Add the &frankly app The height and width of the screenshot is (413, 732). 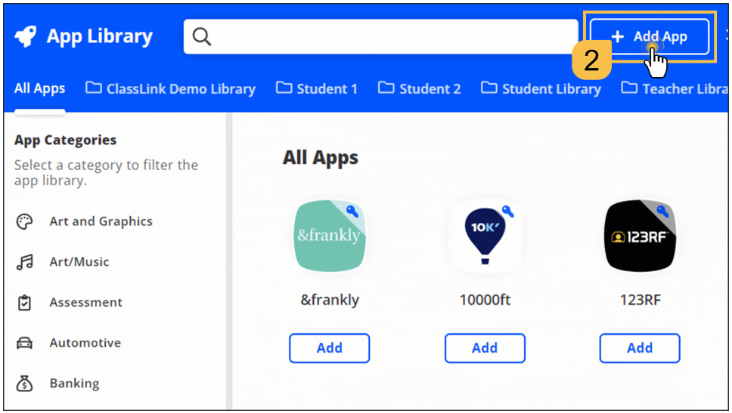329,348
